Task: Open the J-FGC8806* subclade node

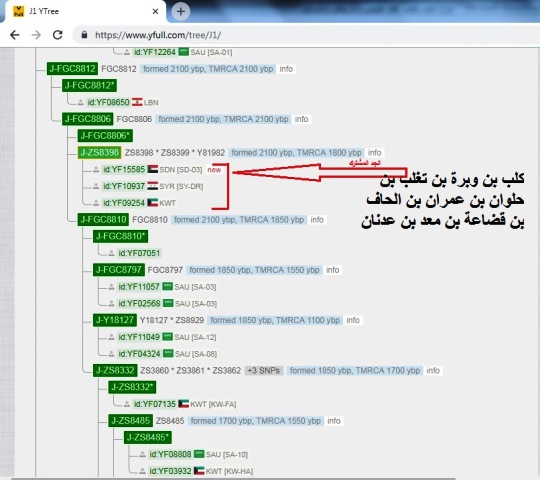Action: [105, 136]
